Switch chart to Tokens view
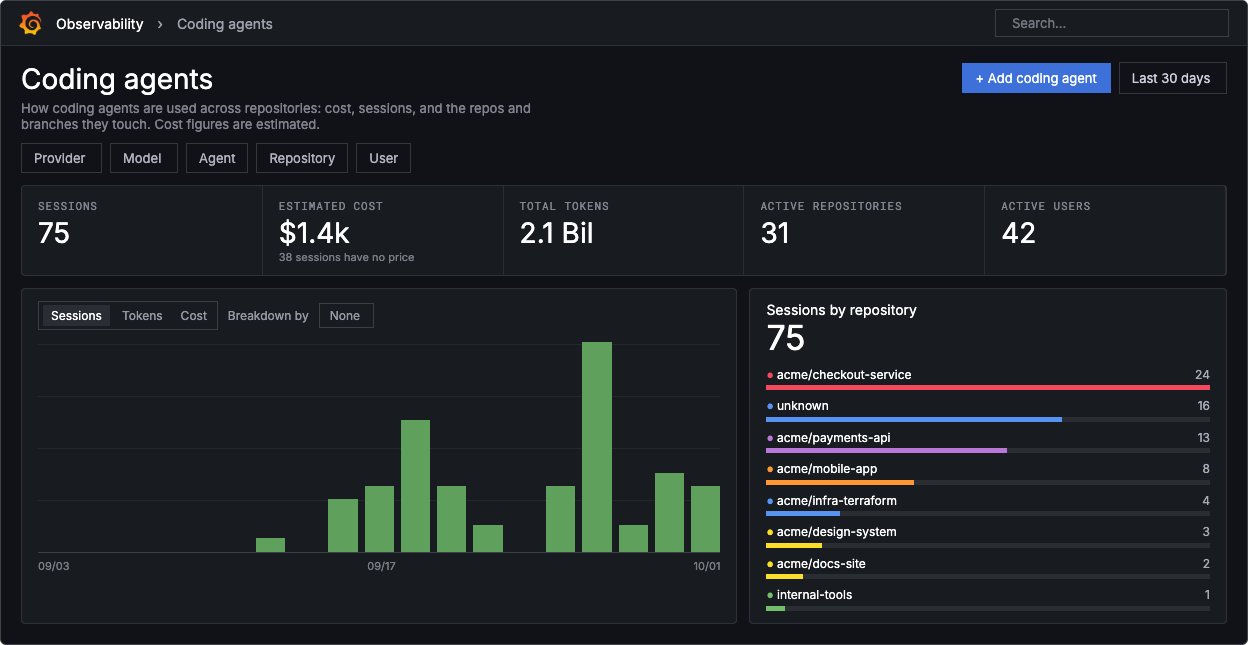 point(142,316)
